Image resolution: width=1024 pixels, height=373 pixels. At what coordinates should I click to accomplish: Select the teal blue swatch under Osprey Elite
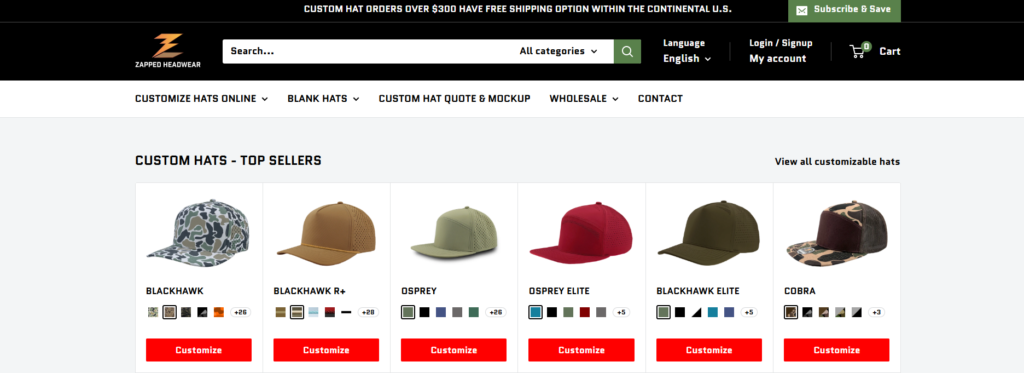(536, 312)
